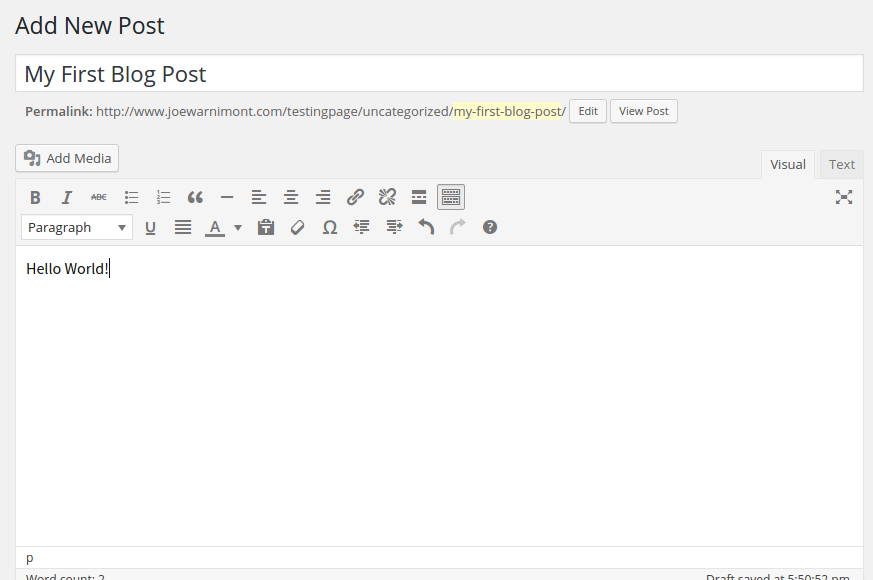The height and width of the screenshot is (580, 873).
Task: Toggle underline formatting
Action: (x=150, y=227)
